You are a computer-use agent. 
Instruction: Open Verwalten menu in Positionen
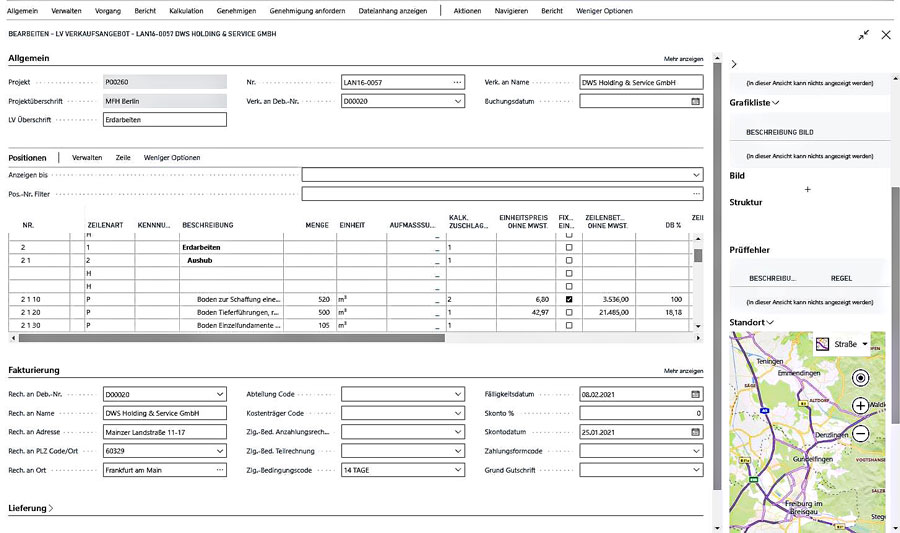tap(87, 158)
